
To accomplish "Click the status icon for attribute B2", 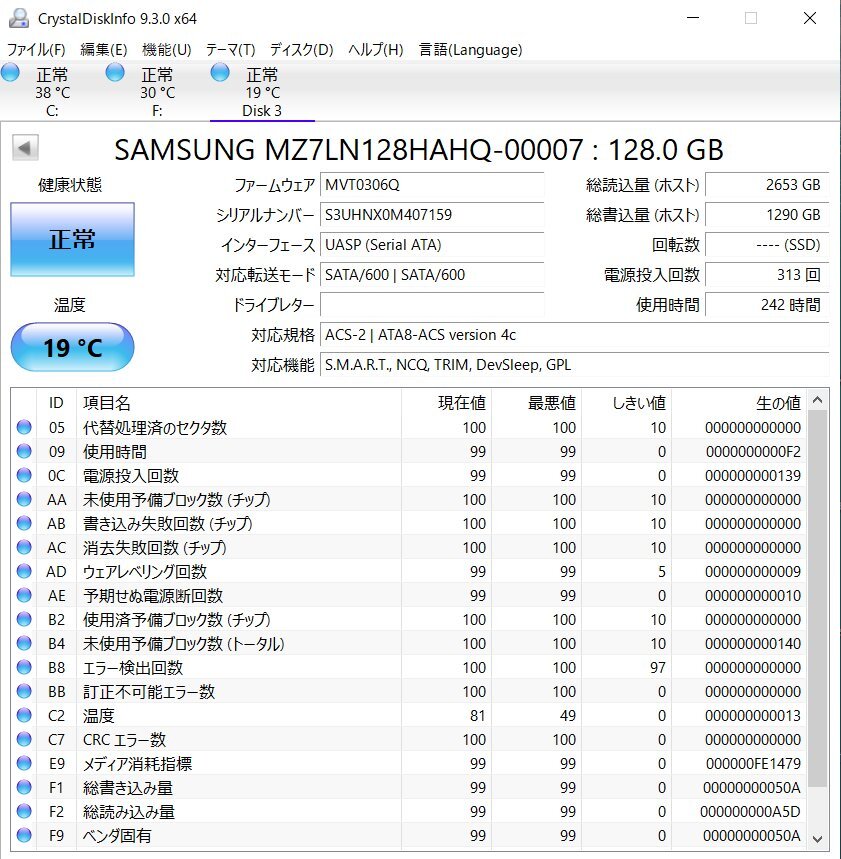I will [x=24, y=619].
